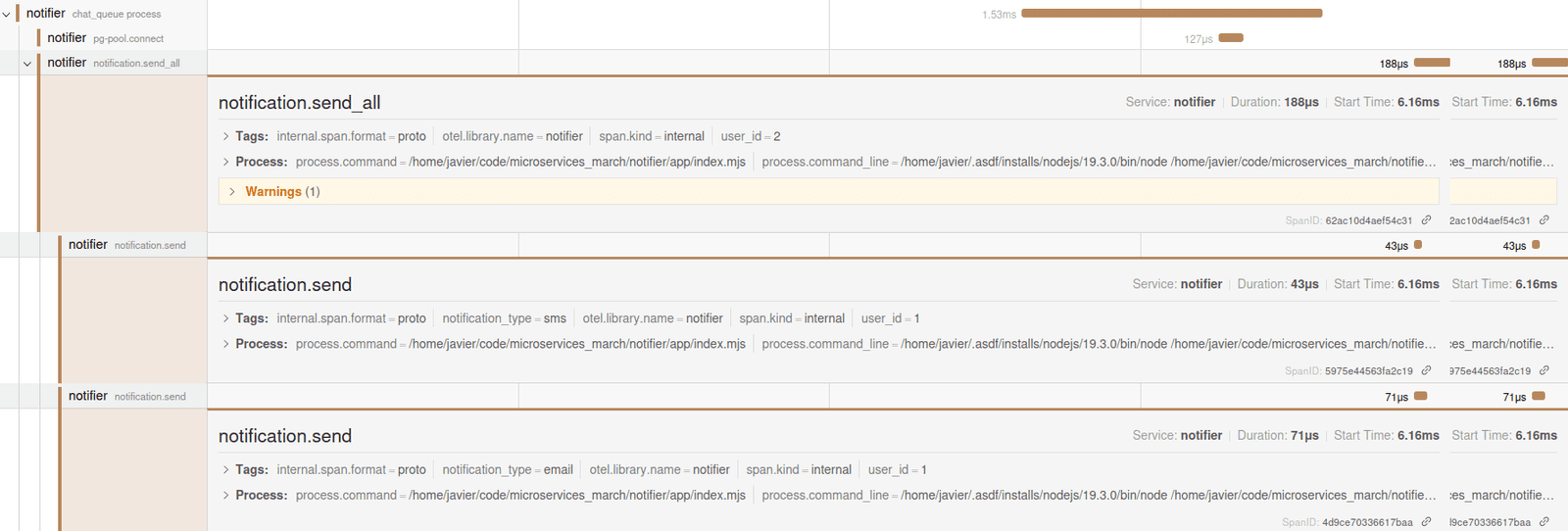Expand Tags for the email notification.send span

[x=225, y=470]
